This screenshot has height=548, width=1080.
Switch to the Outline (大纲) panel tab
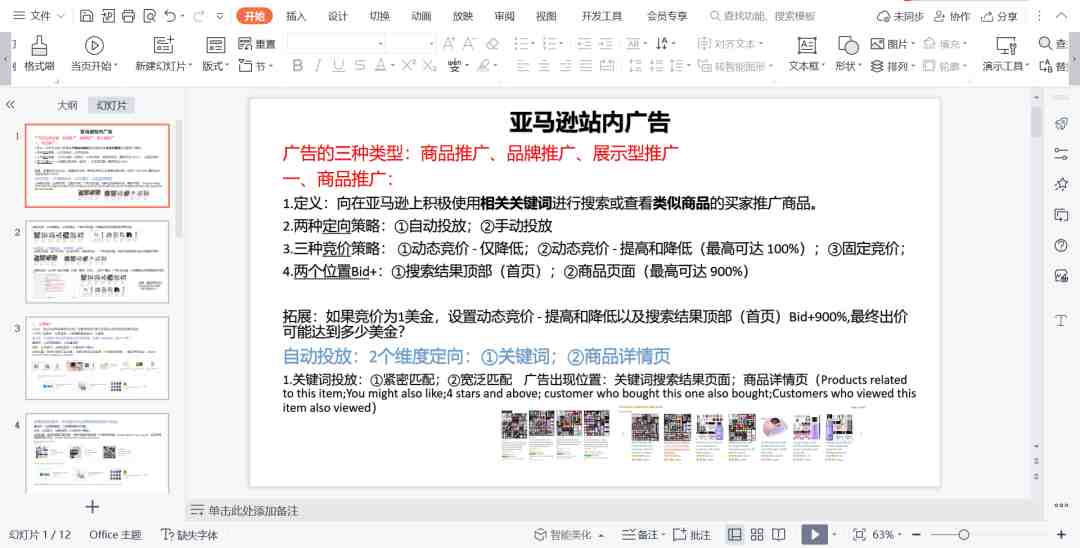tap(67, 105)
